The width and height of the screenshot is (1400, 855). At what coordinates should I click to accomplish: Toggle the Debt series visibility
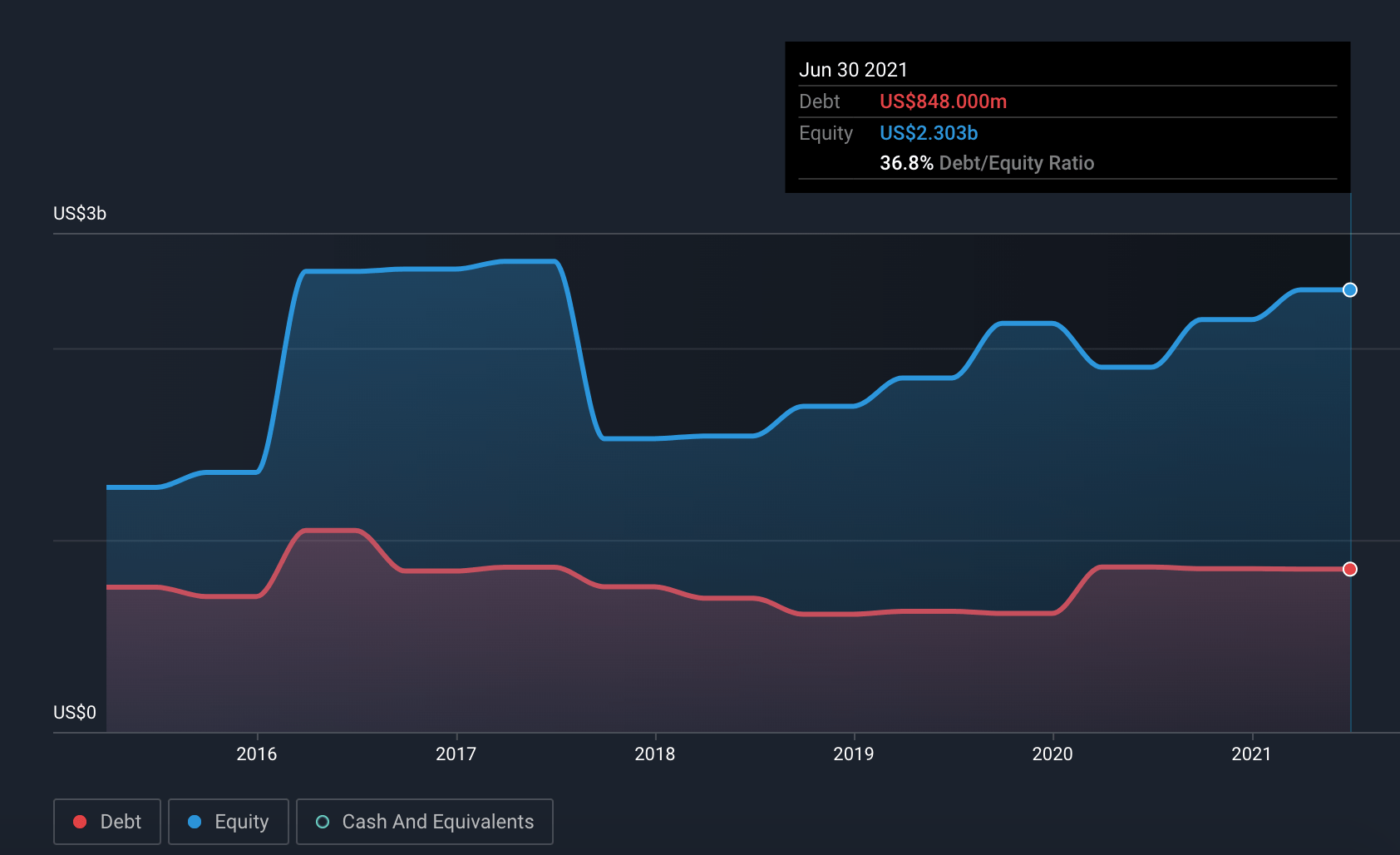pos(106,821)
